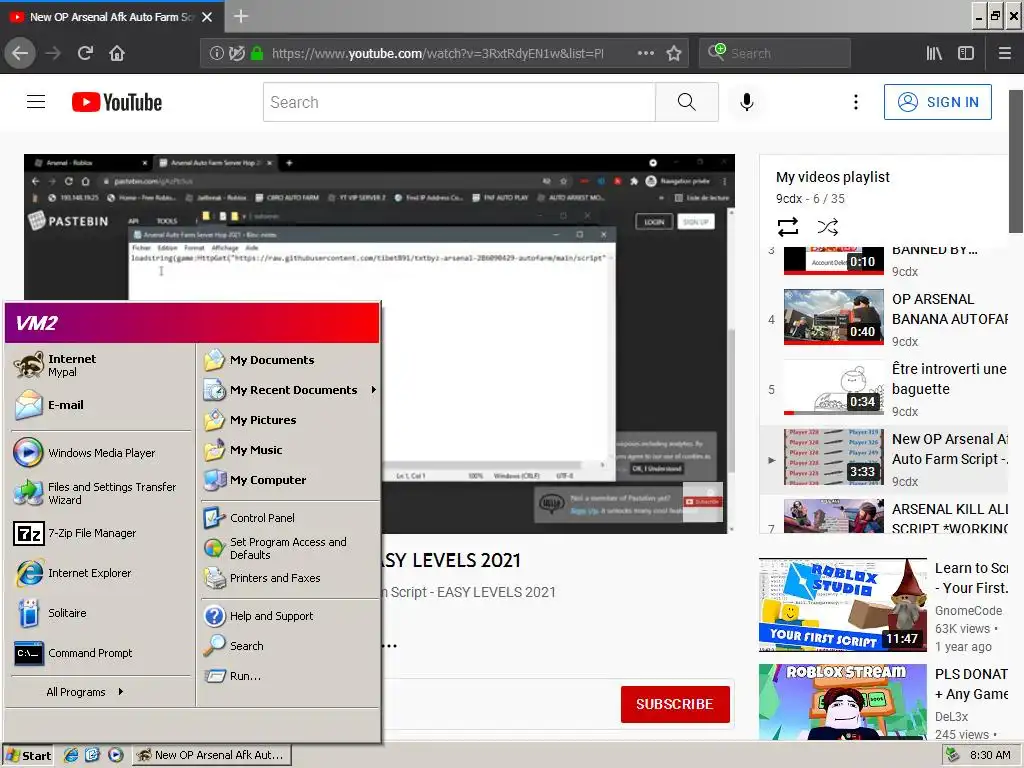Open the browser hamburger menu
1024x768 pixels.
(x=1004, y=53)
